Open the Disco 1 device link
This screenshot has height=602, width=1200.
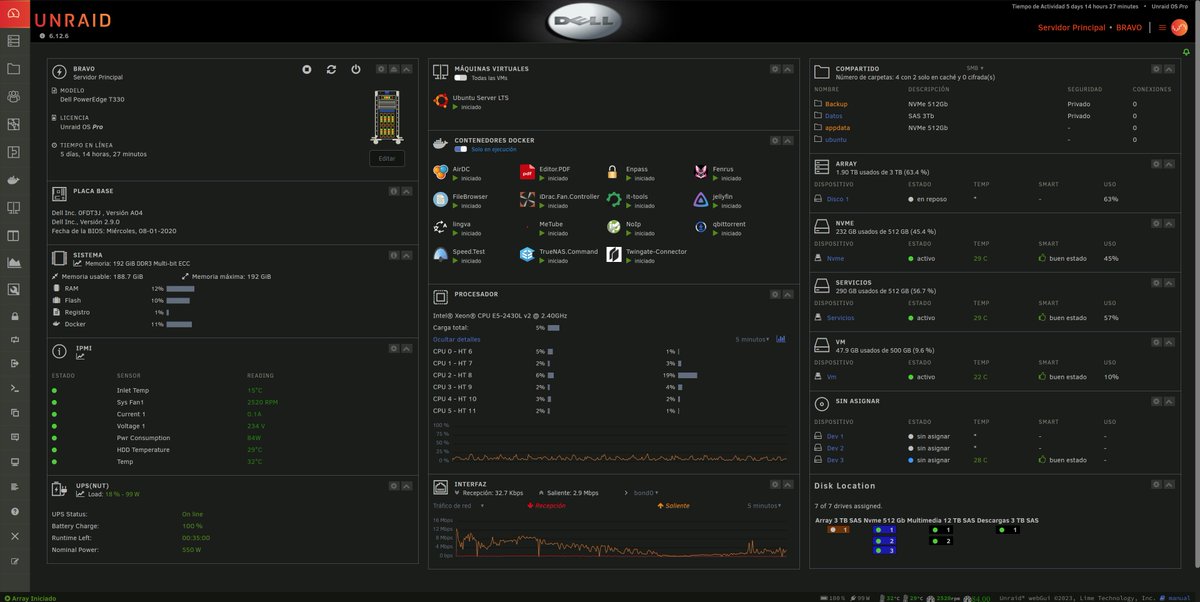point(838,199)
